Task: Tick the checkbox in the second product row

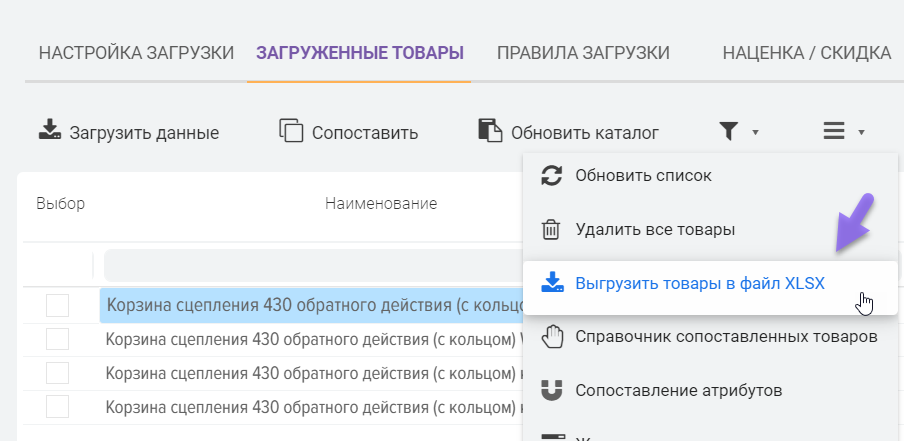Action: pos(57,340)
